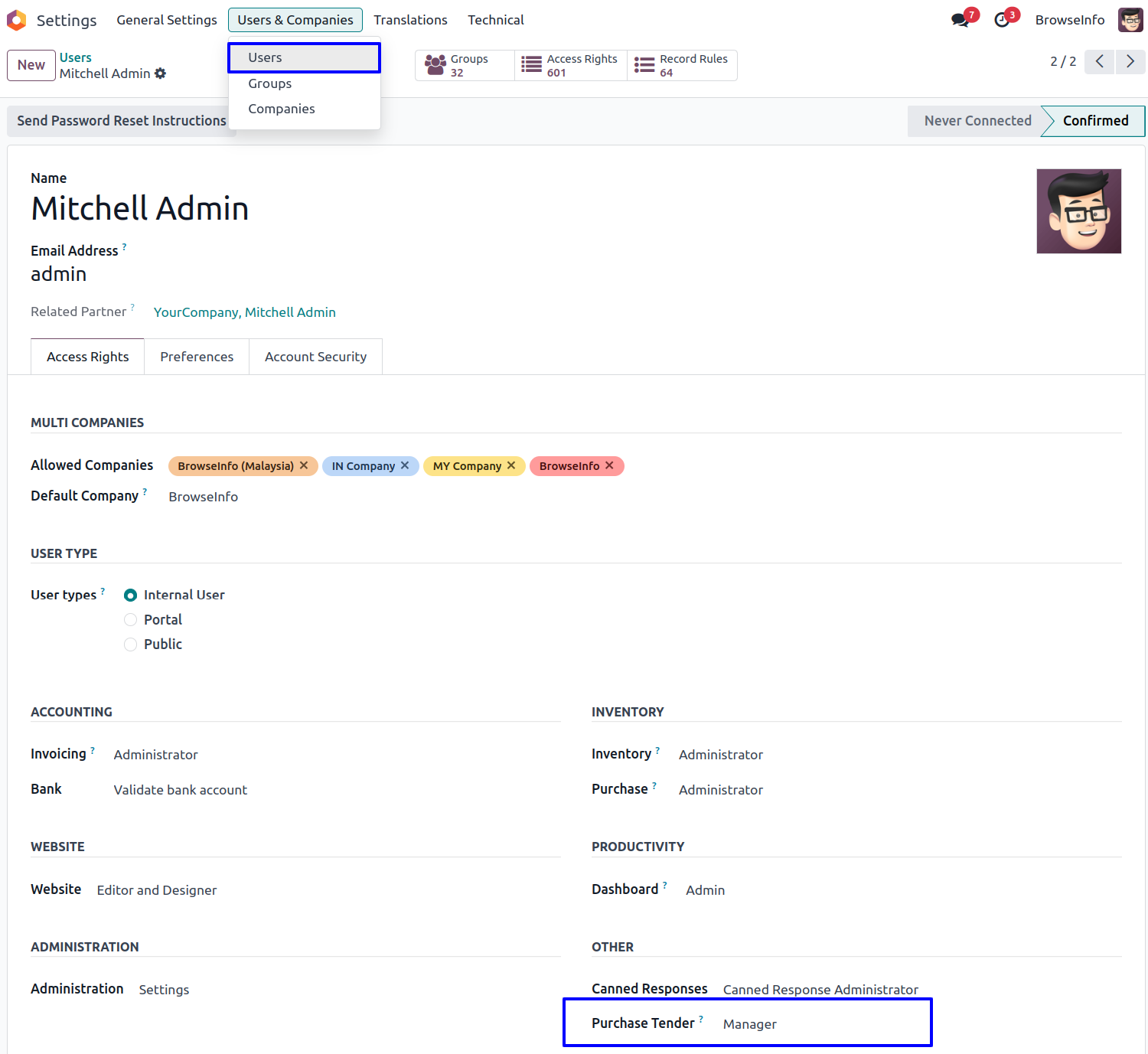
Task: Remove IN Company tag
Action: pos(405,465)
